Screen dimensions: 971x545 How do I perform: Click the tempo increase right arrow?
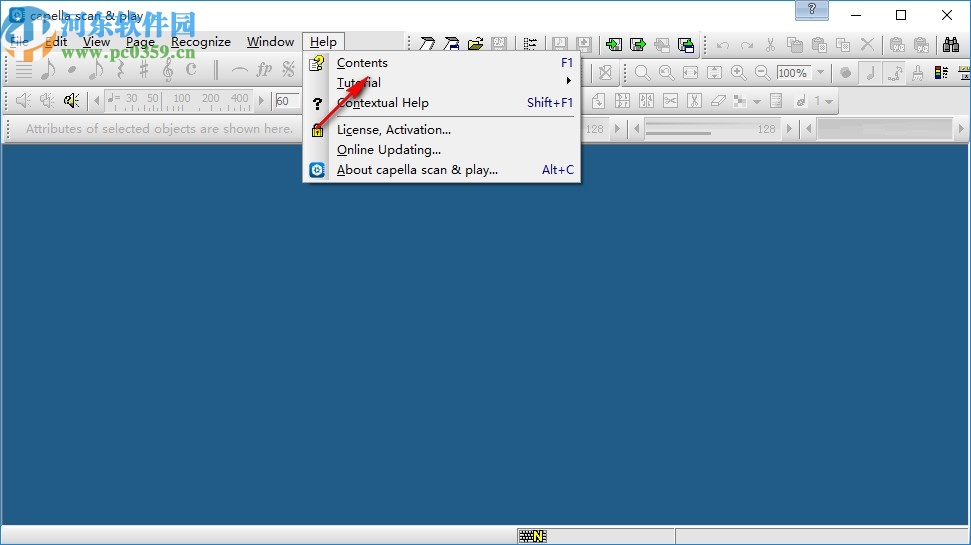tap(261, 101)
